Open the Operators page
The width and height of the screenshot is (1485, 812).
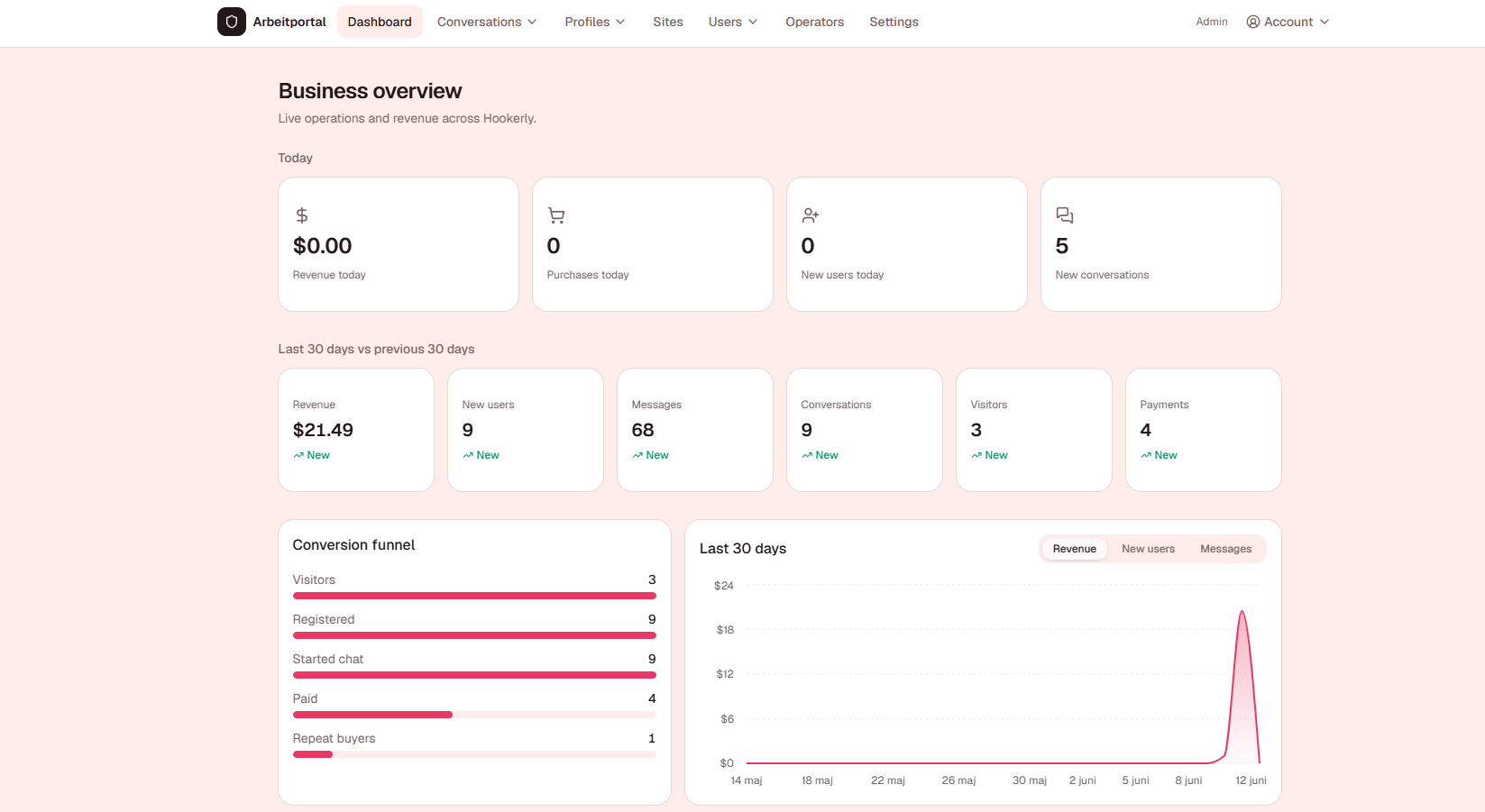[x=815, y=22]
